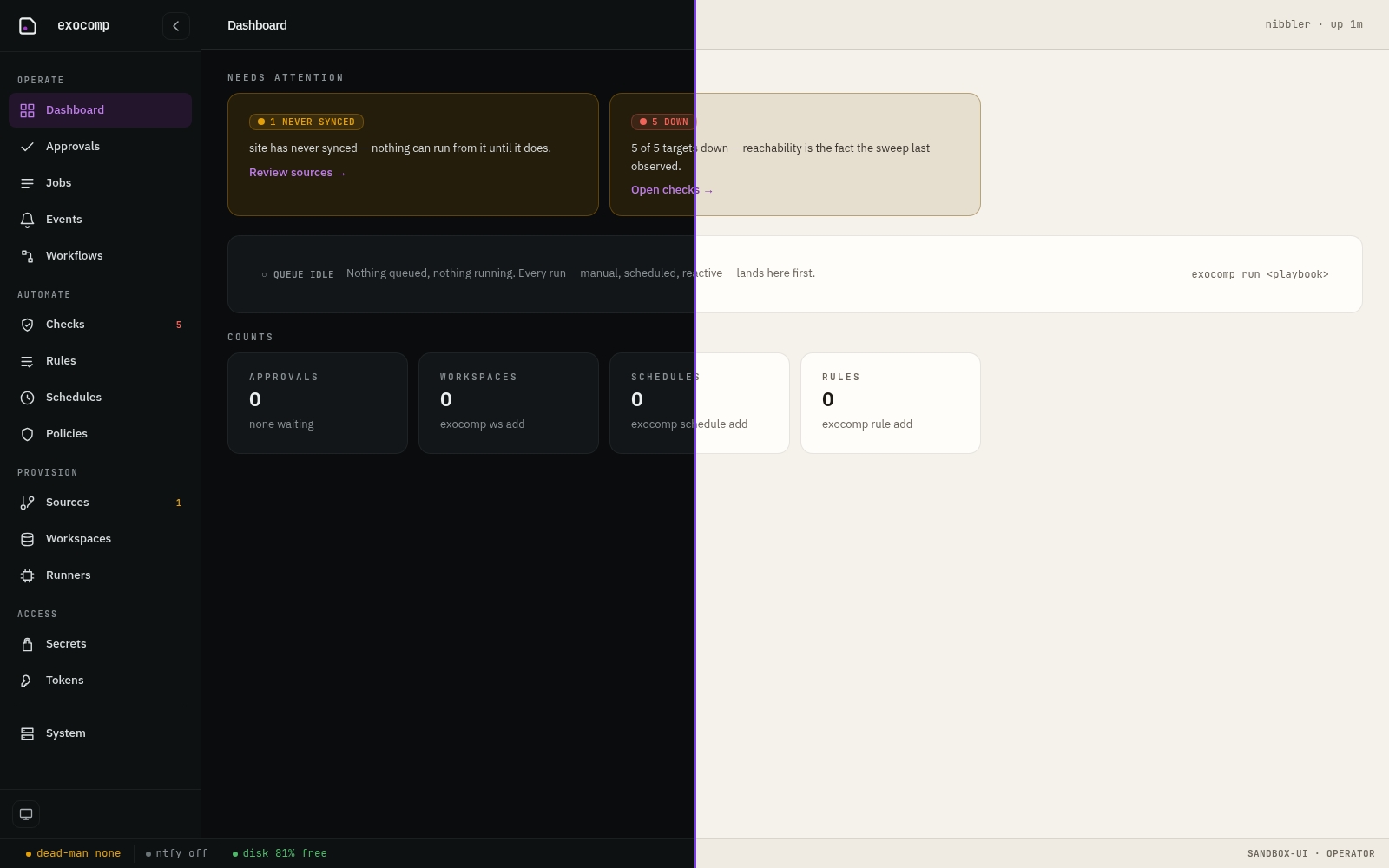Open the Schedules count card
Screen dimensions: 1389x868
tap(700, 403)
